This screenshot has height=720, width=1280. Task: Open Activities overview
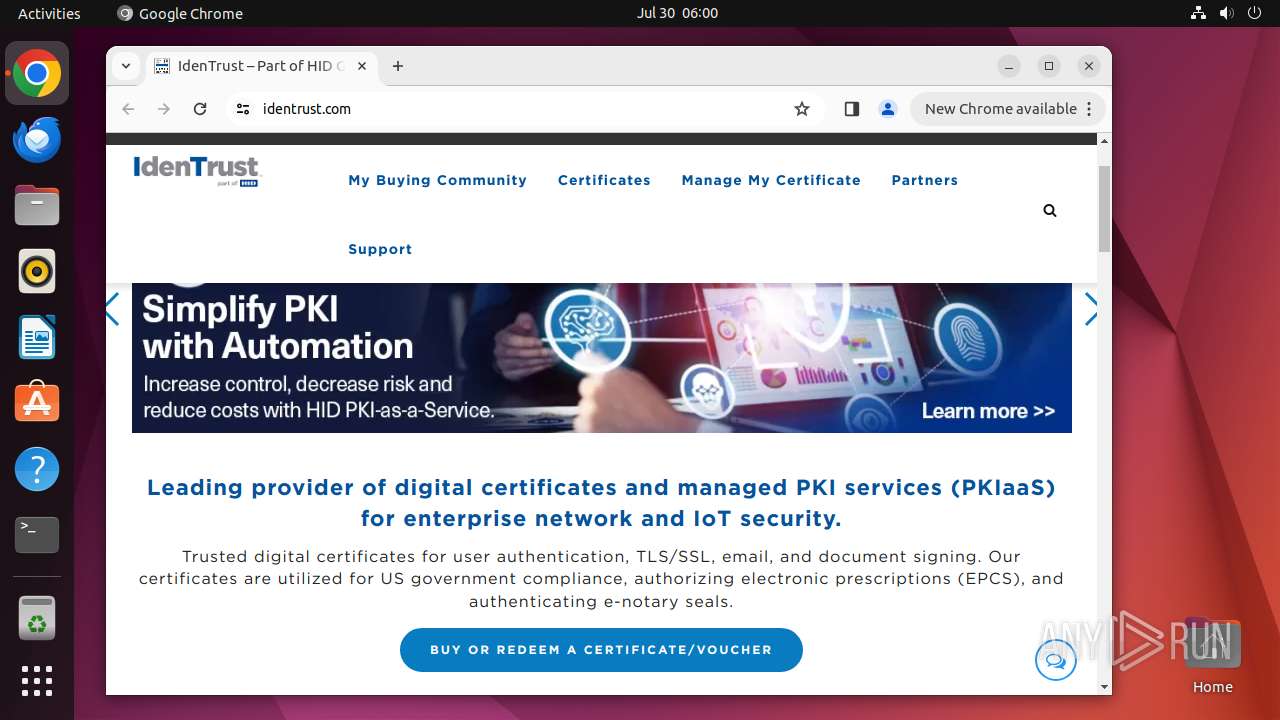49,13
